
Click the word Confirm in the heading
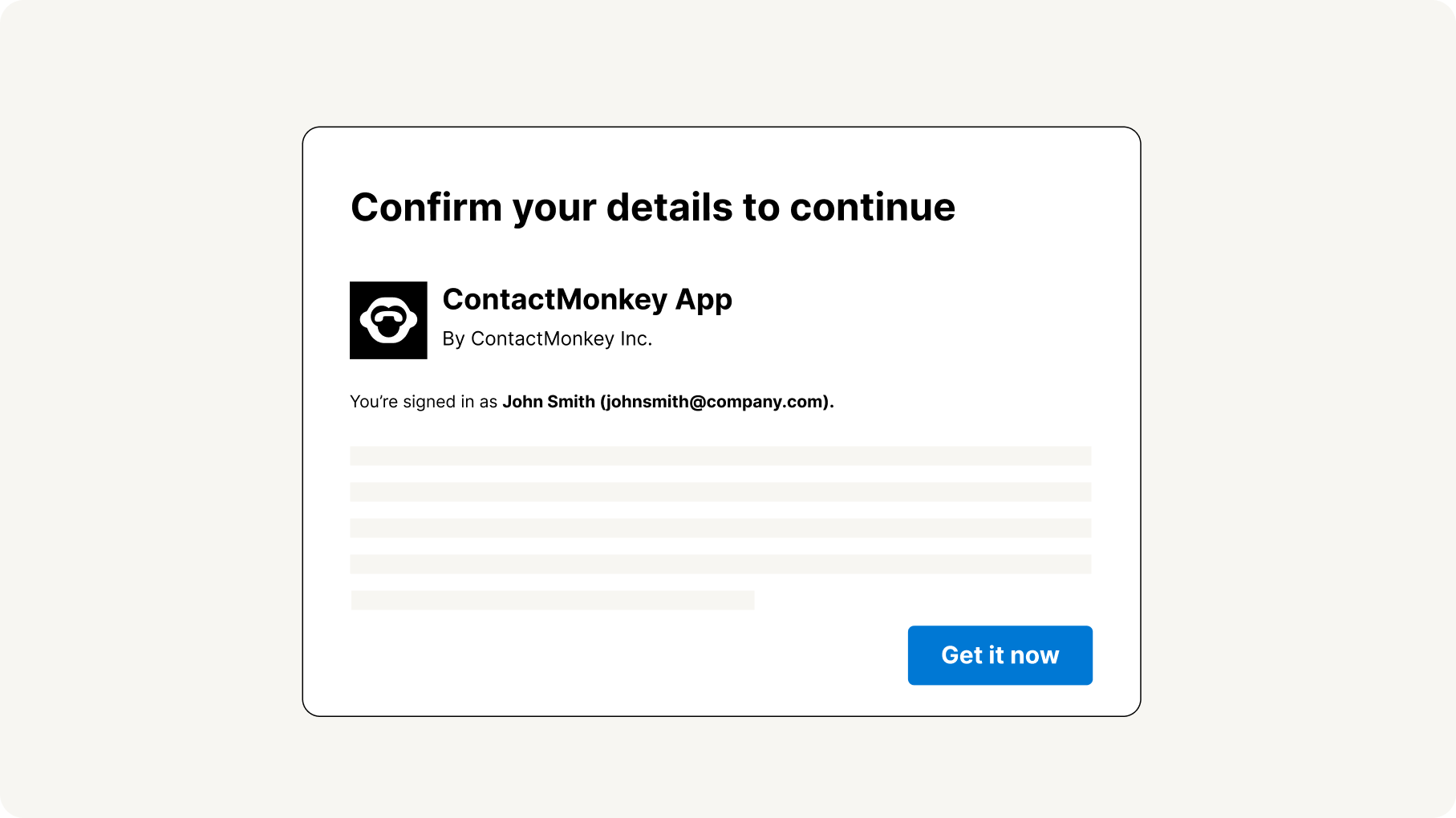pyautogui.click(x=427, y=208)
